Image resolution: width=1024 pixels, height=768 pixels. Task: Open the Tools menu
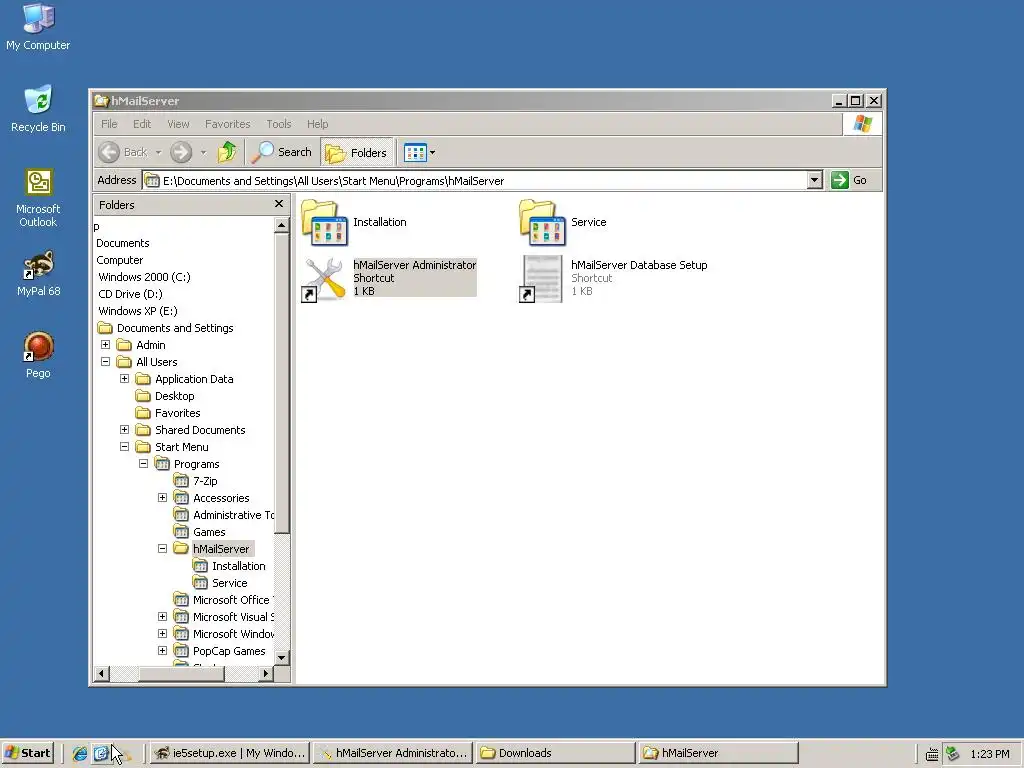[x=279, y=124]
